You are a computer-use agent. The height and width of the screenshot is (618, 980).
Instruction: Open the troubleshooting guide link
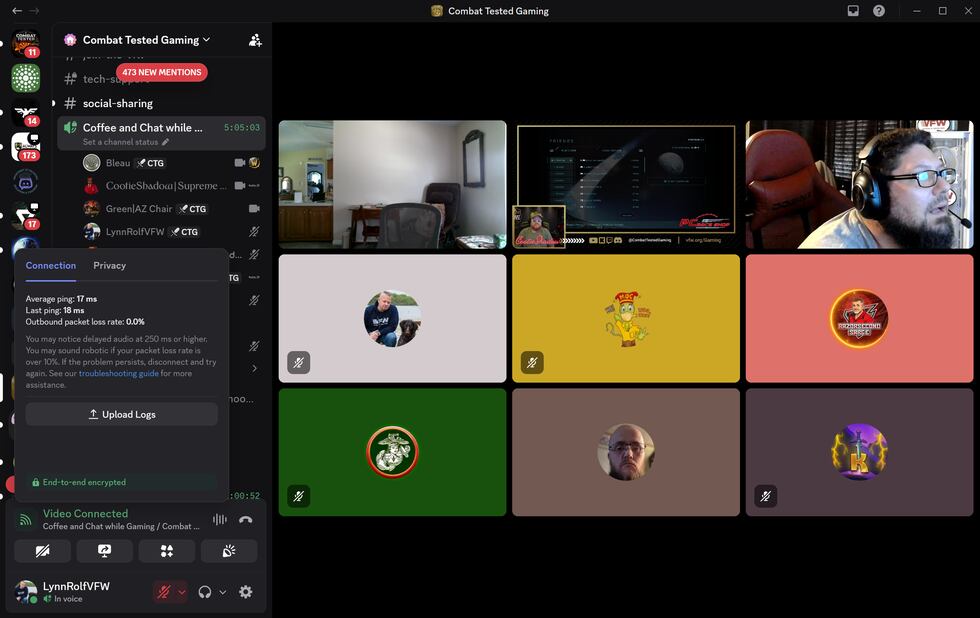point(119,373)
